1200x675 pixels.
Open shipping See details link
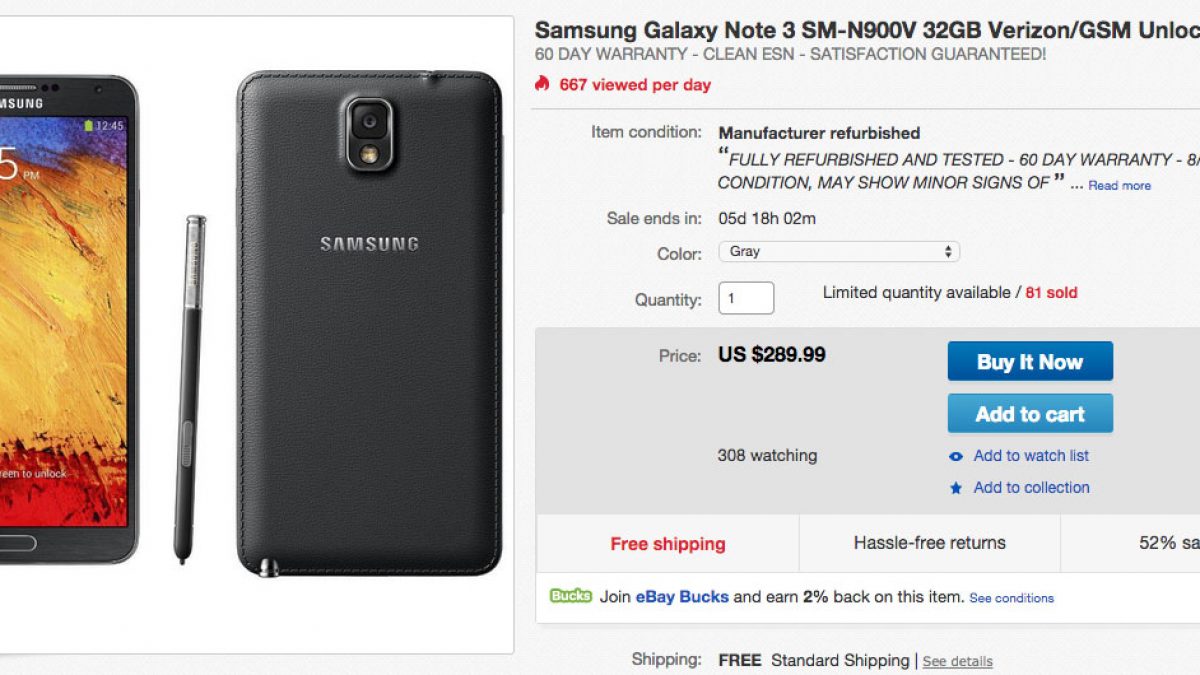(957, 661)
